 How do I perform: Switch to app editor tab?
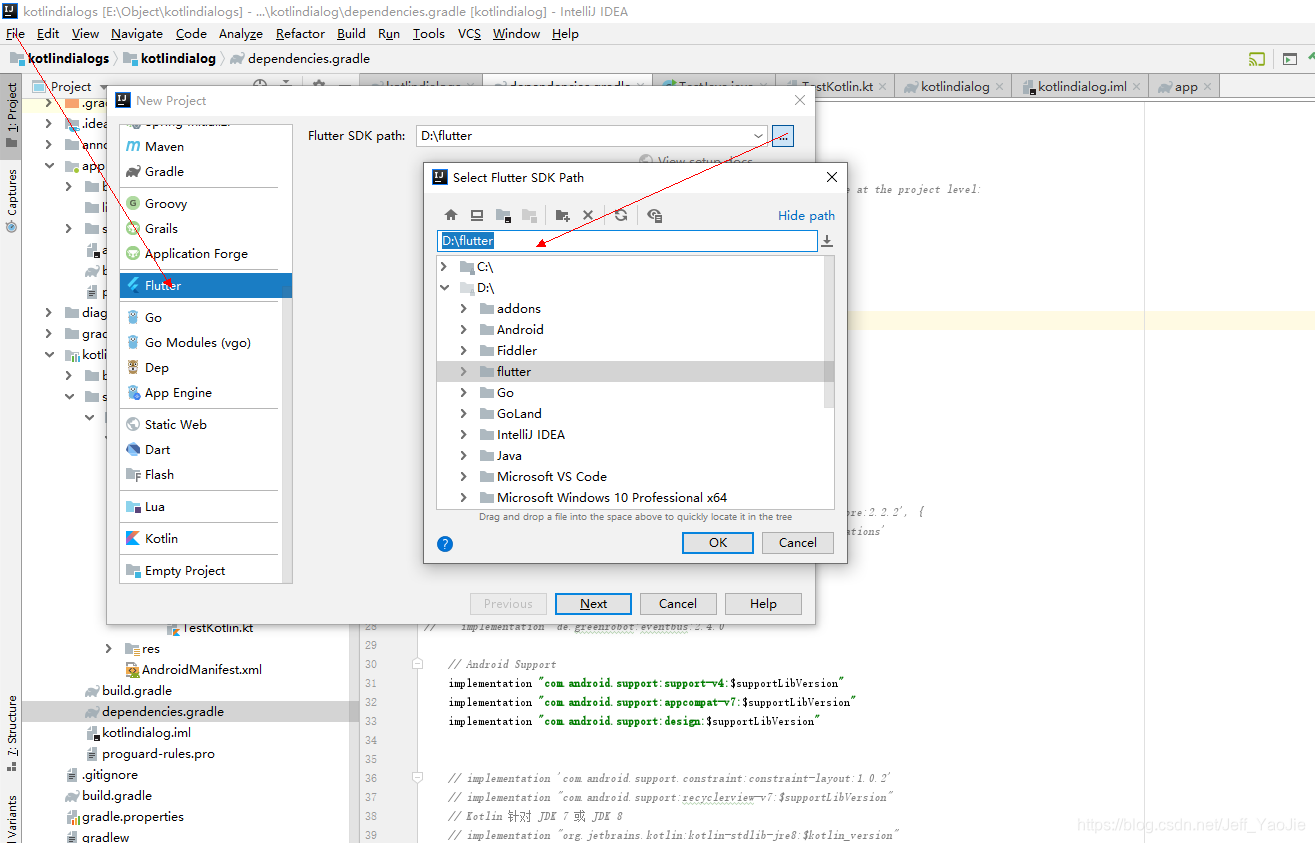click(1185, 87)
